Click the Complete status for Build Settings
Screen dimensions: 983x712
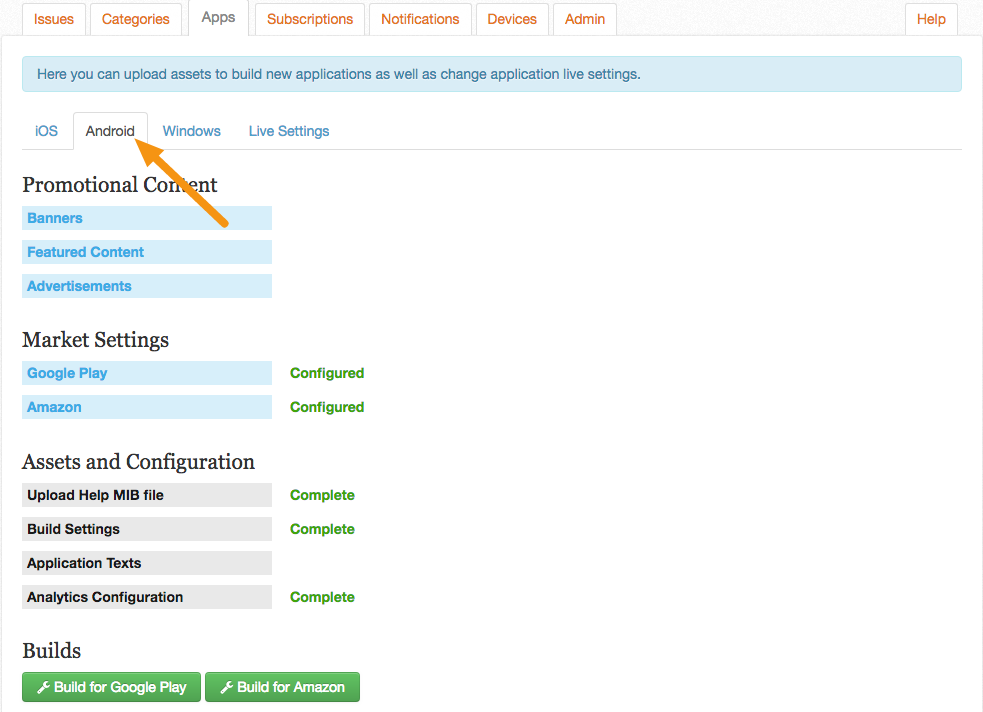[322, 529]
